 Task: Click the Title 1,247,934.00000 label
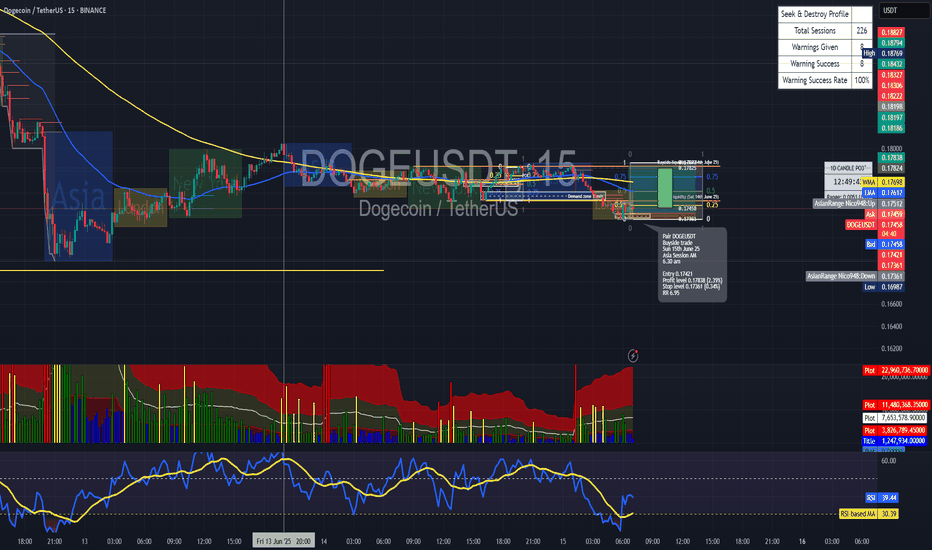(x=895, y=441)
